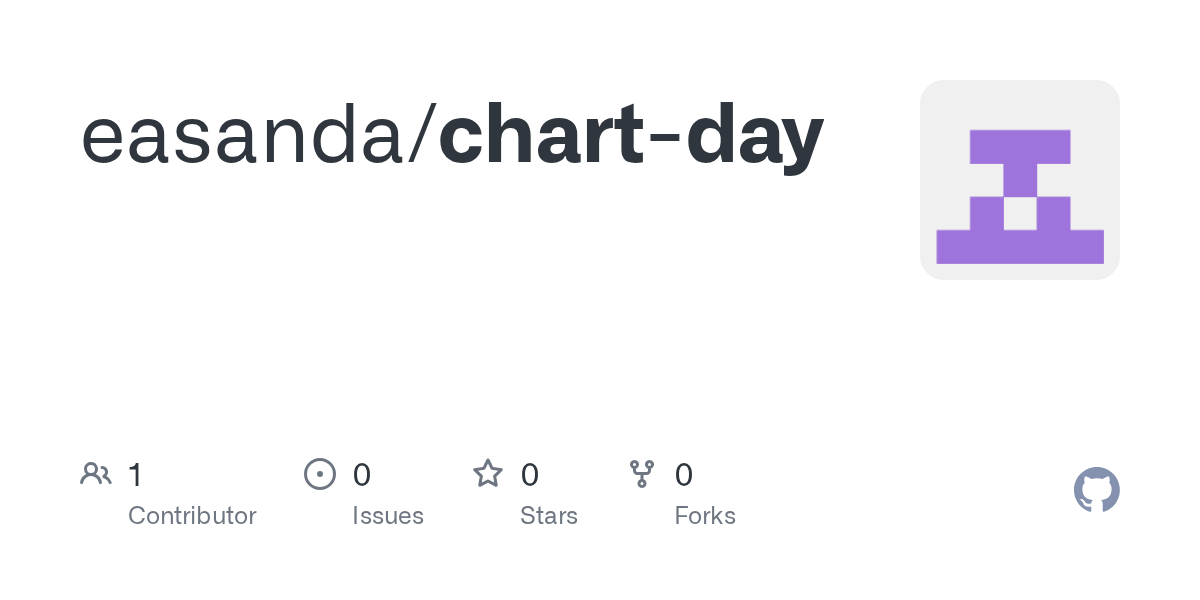Open the GitHub Octocat logo
Viewport: 1200px width, 600px height.
[1096, 490]
